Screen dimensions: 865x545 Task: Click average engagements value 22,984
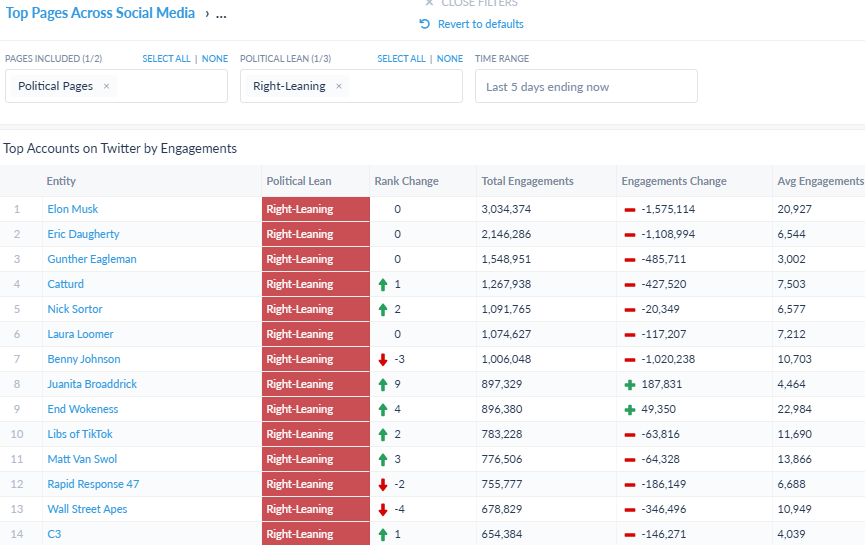click(x=795, y=409)
